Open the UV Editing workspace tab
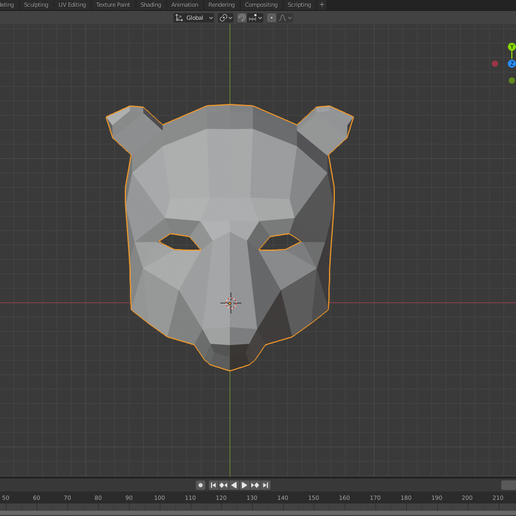The image size is (516, 516). pos(72,5)
